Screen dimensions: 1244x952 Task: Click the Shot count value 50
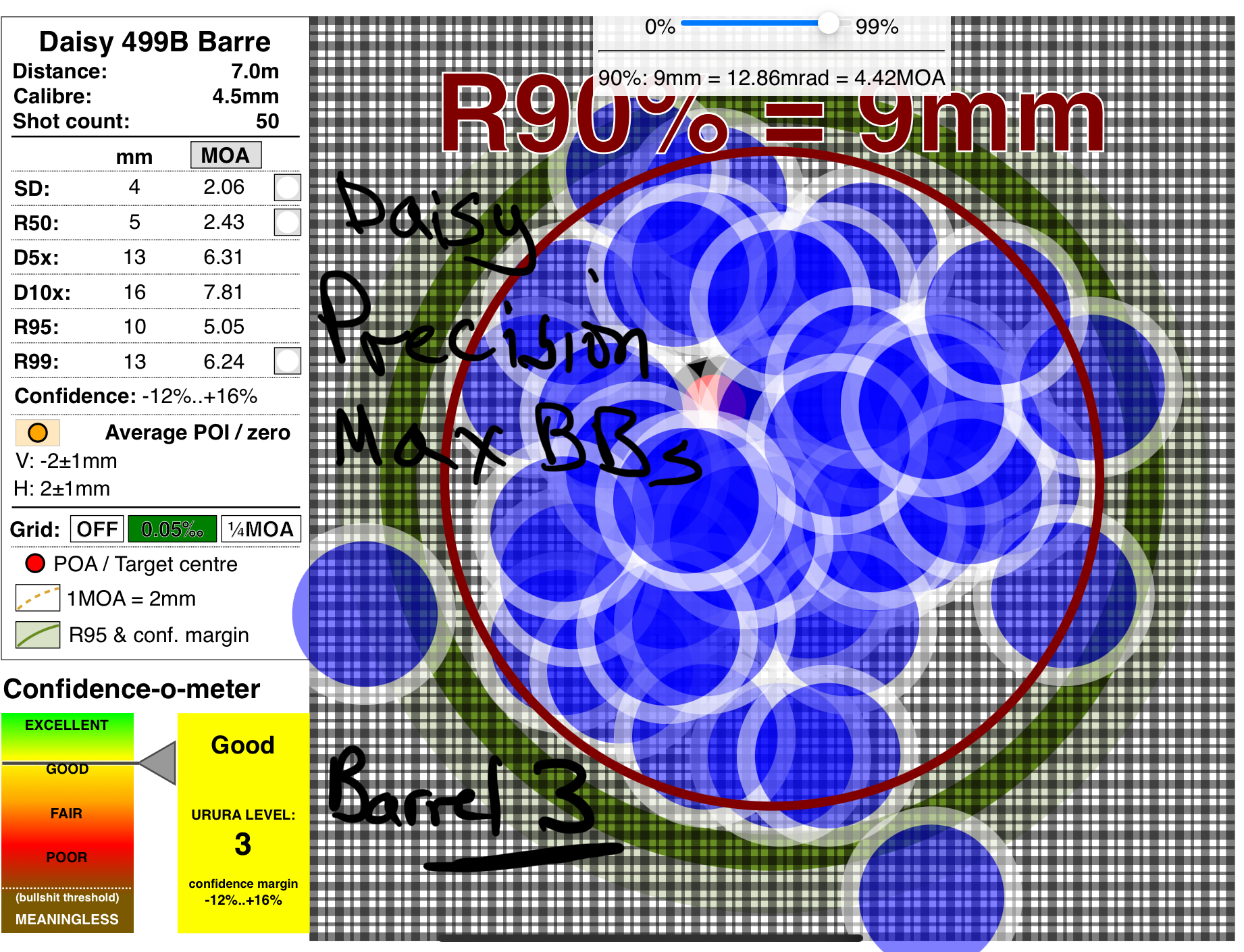[267, 122]
